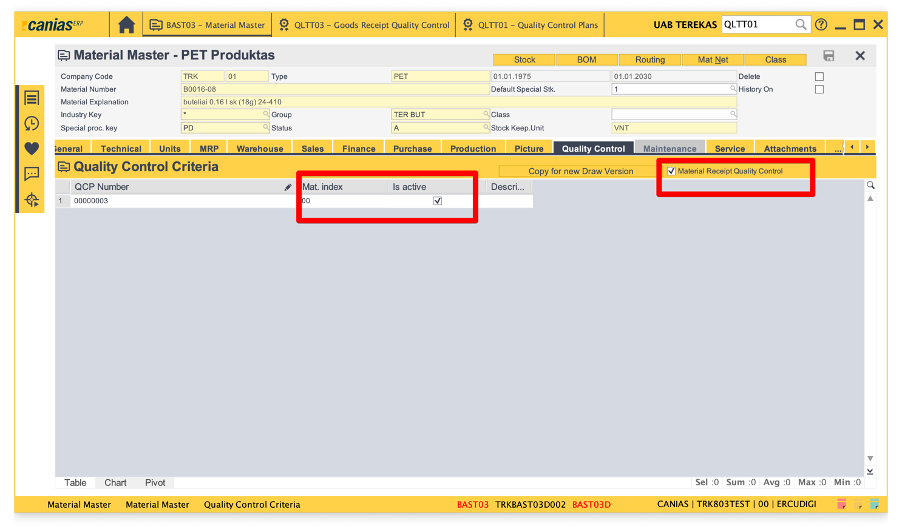This screenshot has width=902, height=530.
Task: Open the messages chat icon in sidebar
Action: (32, 174)
